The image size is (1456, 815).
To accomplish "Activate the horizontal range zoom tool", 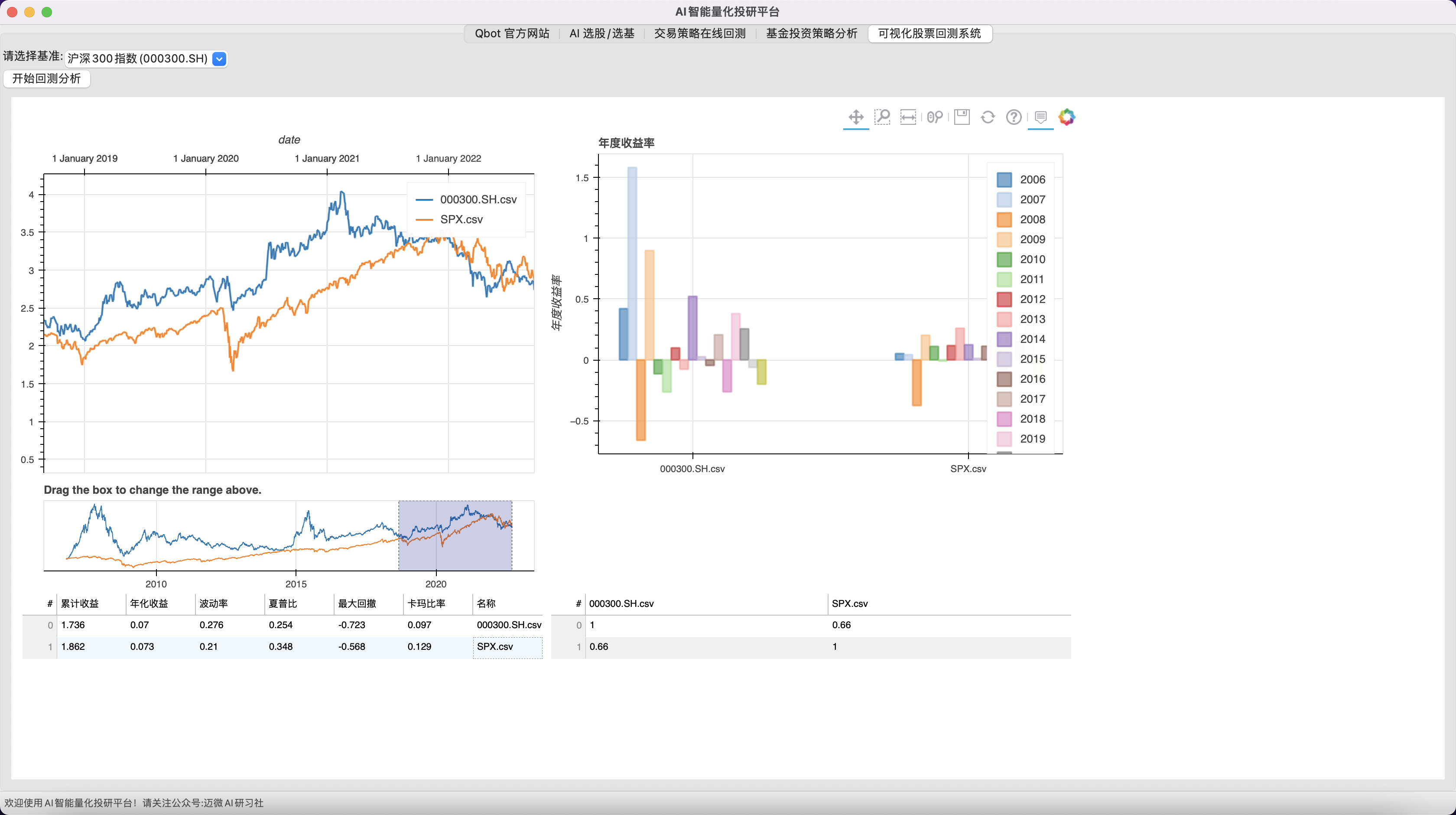I will 908,117.
